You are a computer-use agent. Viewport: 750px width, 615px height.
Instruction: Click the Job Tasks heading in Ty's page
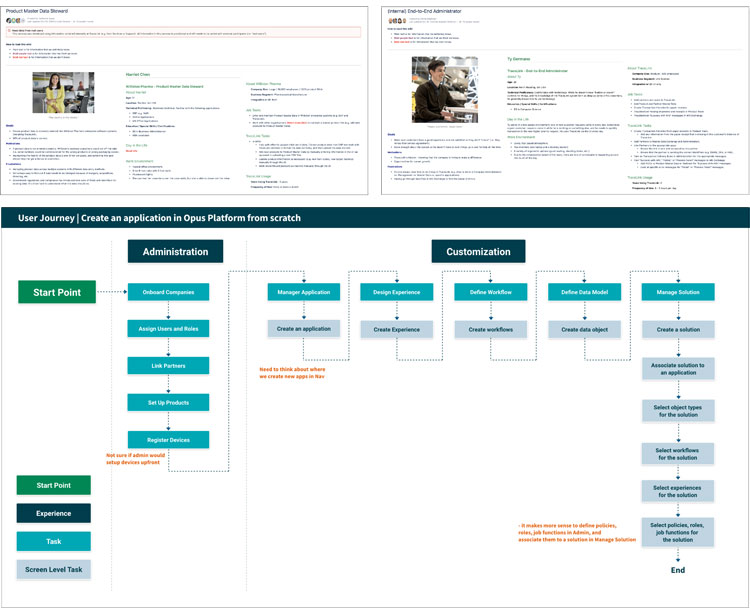coord(635,94)
